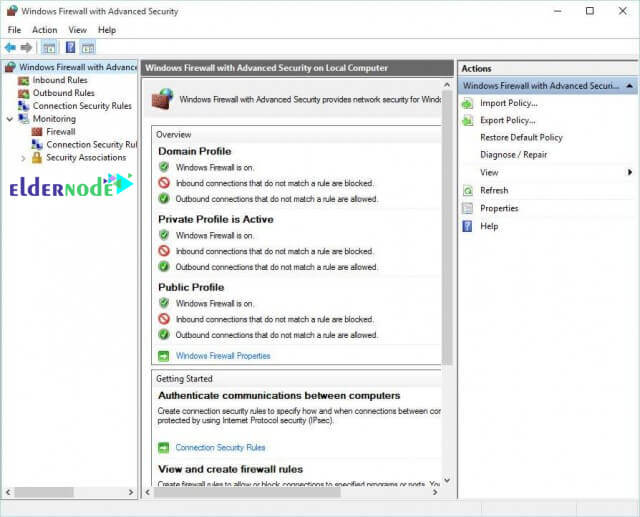The image size is (640, 517).
Task: Click Restore Default Policy action
Action: (521, 138)
